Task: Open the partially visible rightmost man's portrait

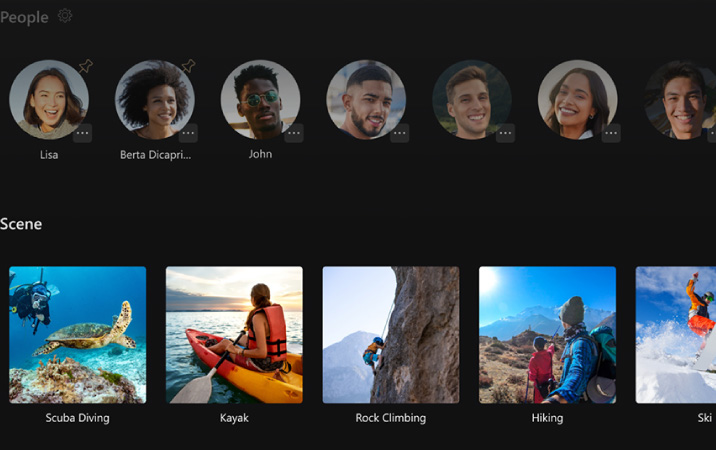Action: coord(681,100)
